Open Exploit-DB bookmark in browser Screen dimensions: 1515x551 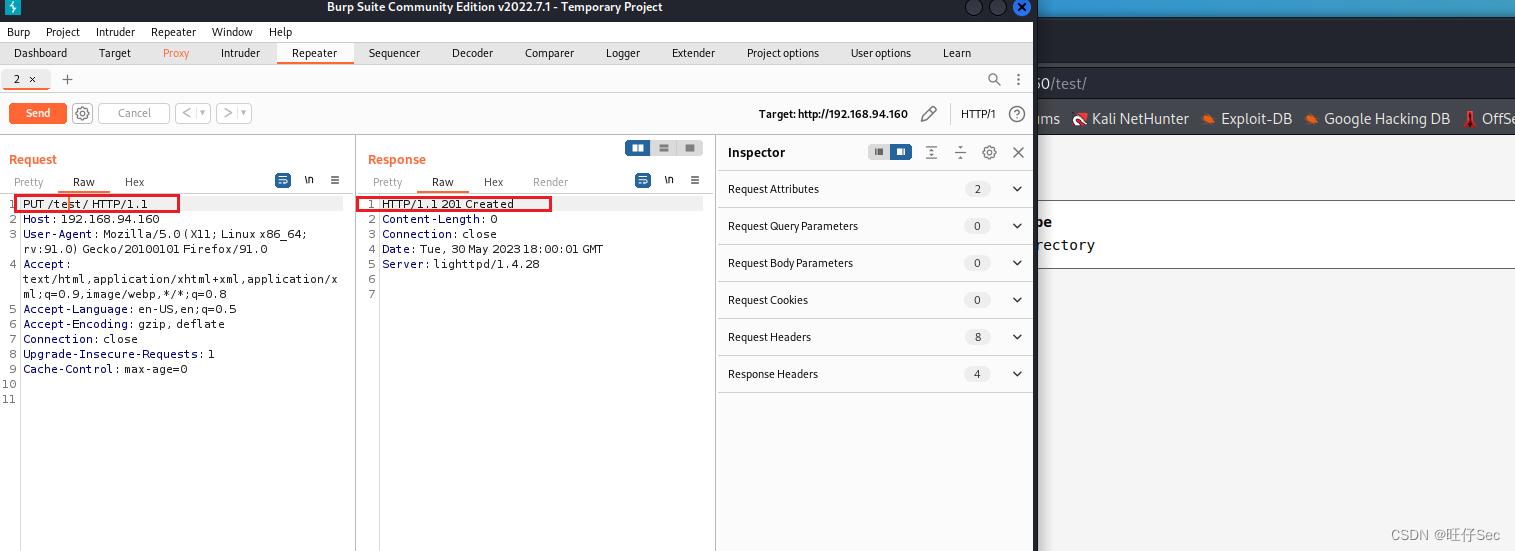pyautogui.click(x=1247, y=118)
